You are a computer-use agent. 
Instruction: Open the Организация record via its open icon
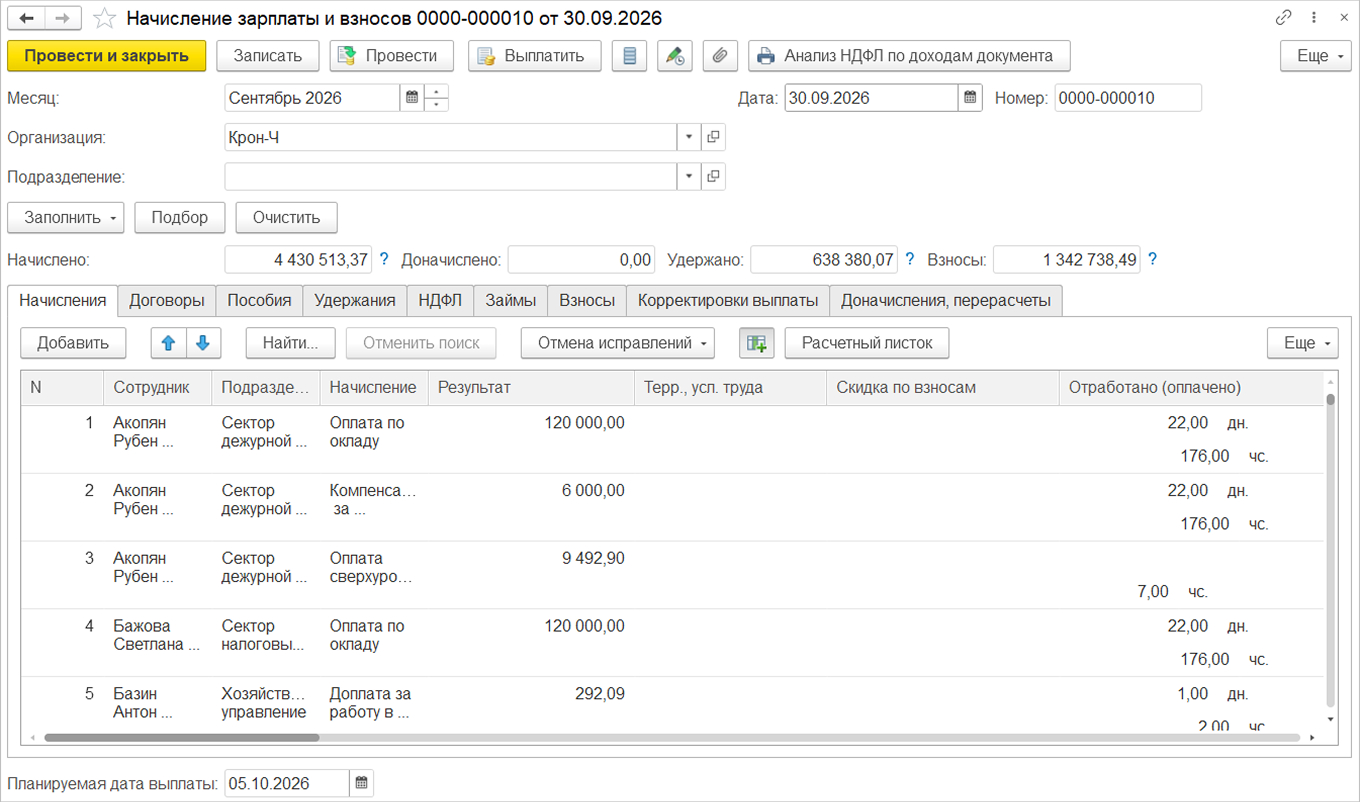[x=713, y=137]
